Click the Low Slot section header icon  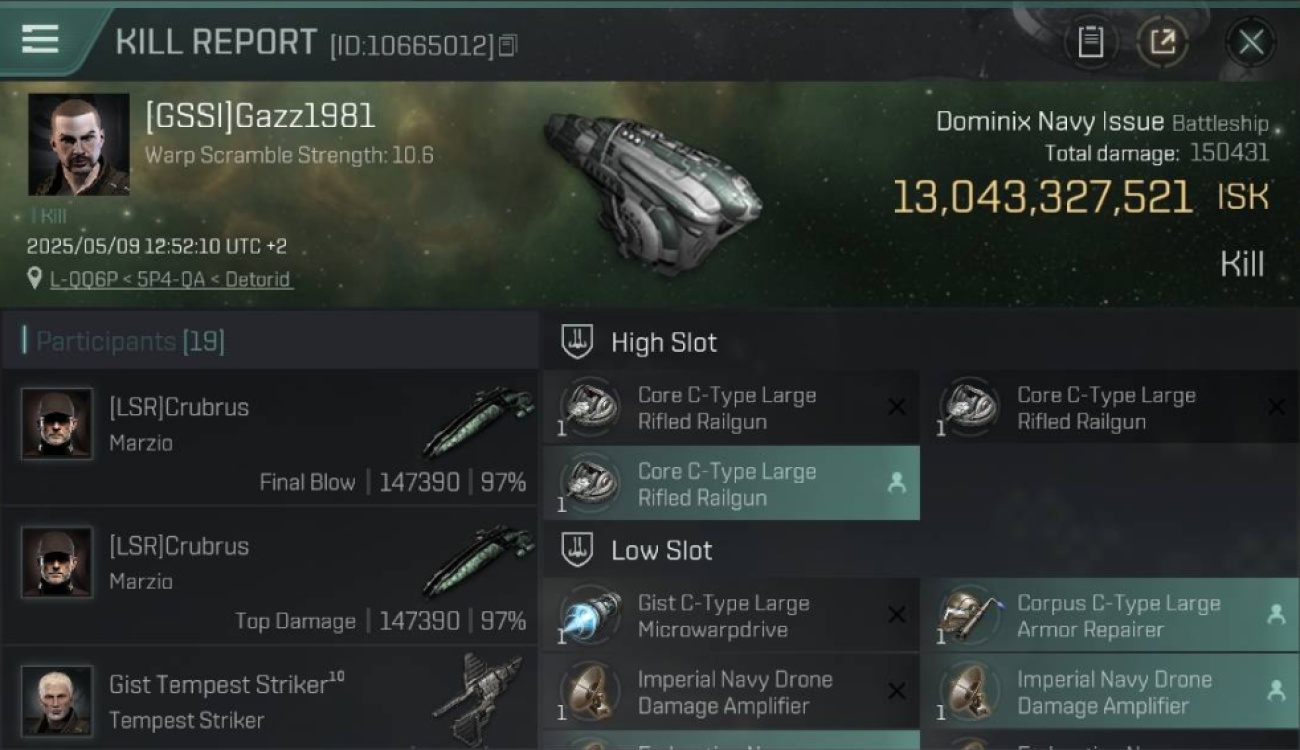coord(577,550)
